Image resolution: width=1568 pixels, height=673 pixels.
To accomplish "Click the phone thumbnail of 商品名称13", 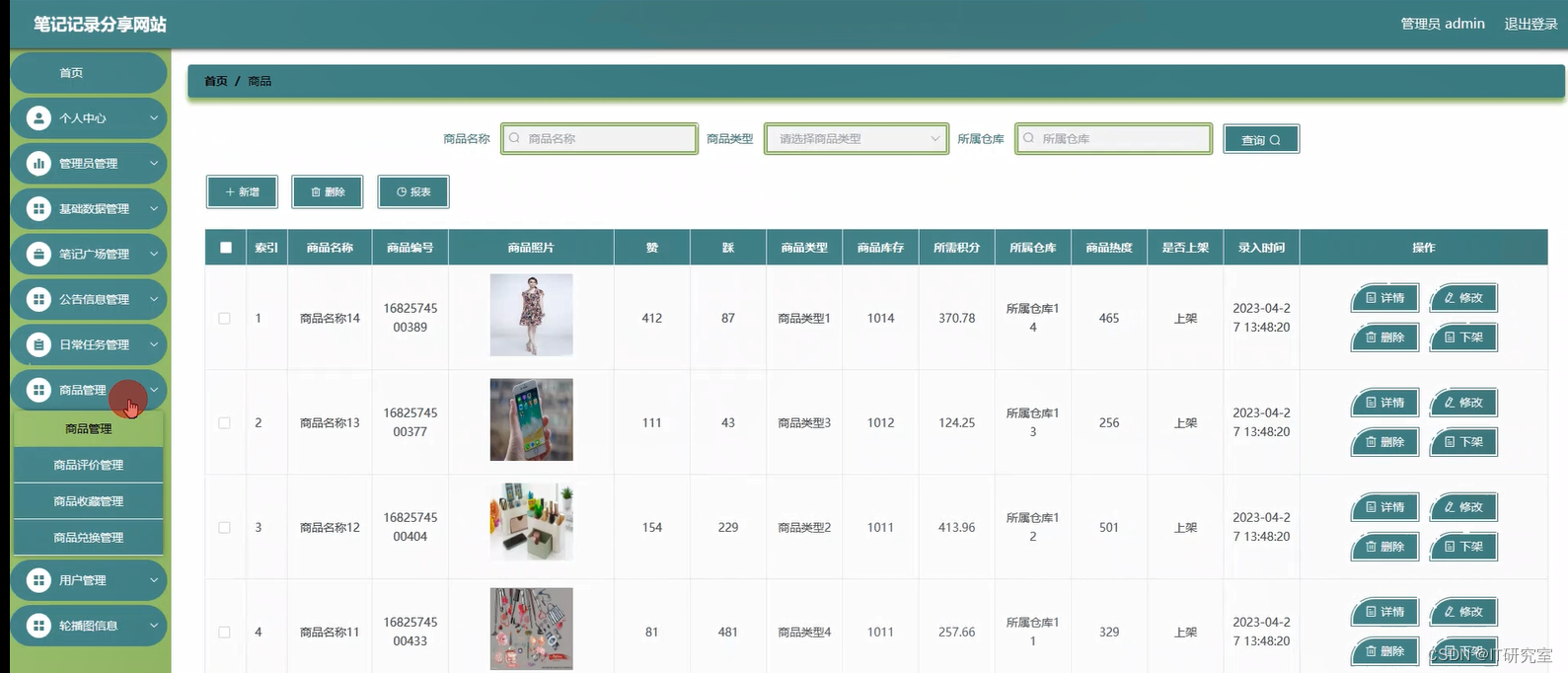I will [x=532, y=419].
